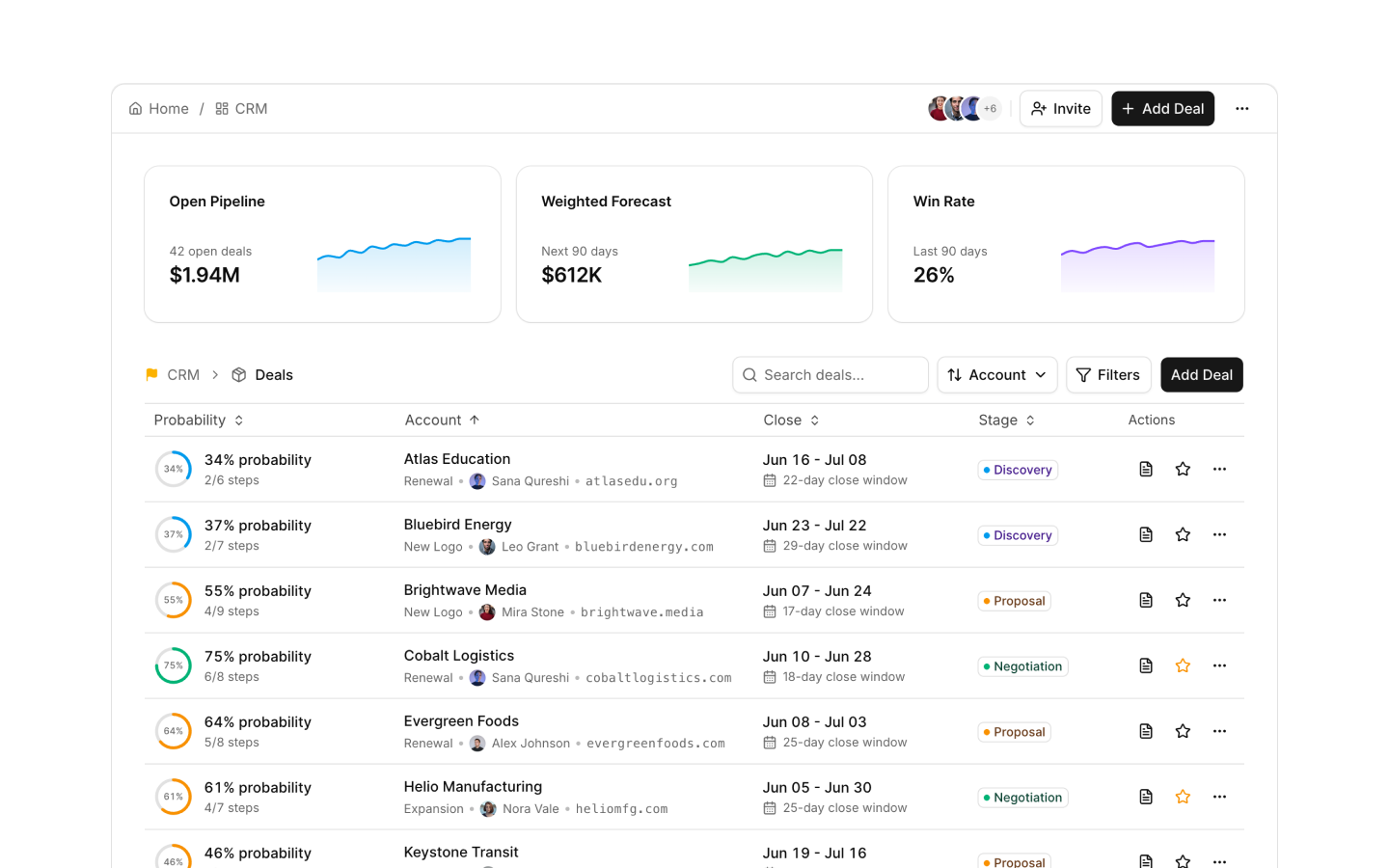
Task: Click the chevron between CRM and Deals
Action: pos(215,375)
